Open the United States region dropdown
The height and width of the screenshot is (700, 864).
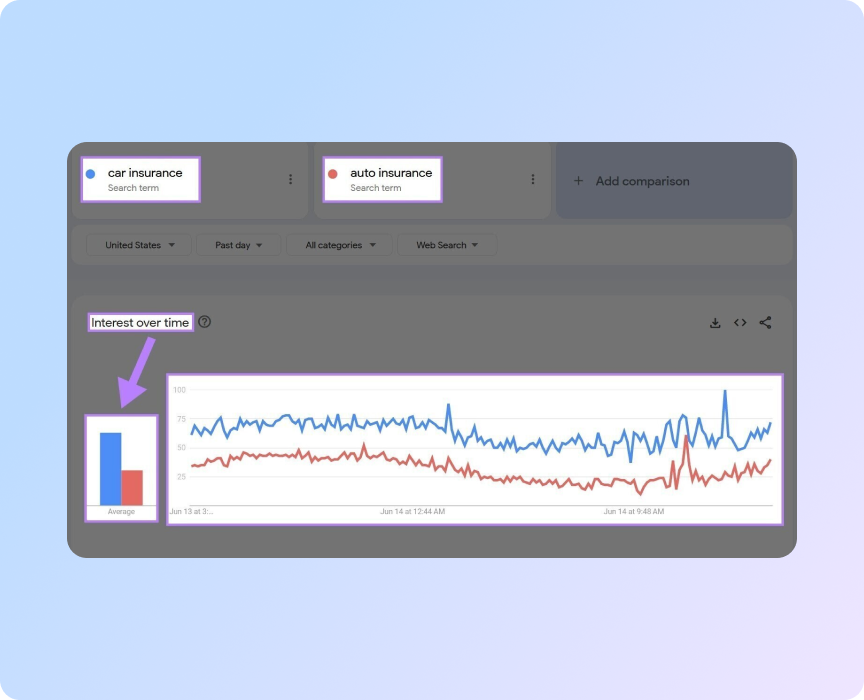pos(137,245)
